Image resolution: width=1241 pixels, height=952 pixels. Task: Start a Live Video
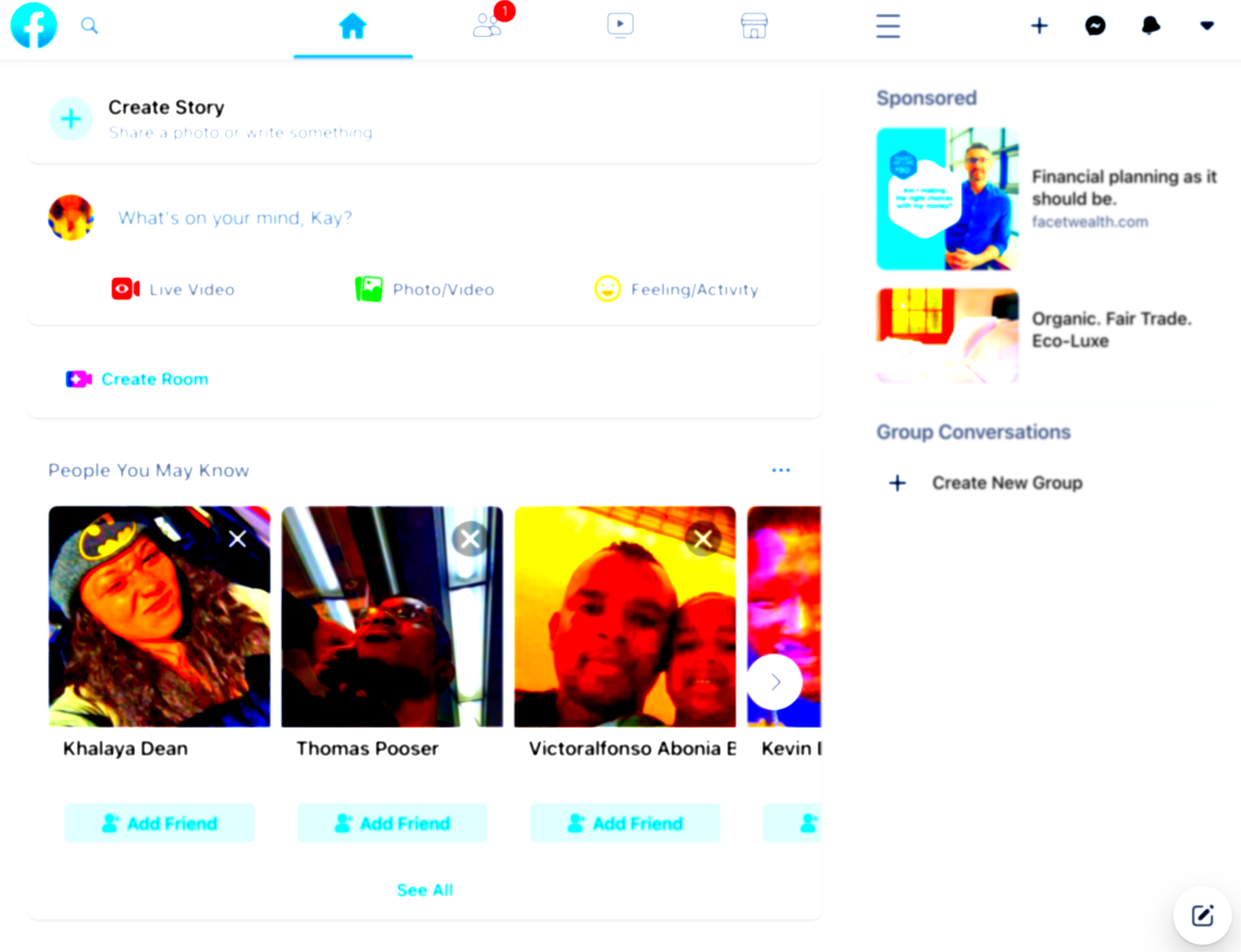[173, 289]
